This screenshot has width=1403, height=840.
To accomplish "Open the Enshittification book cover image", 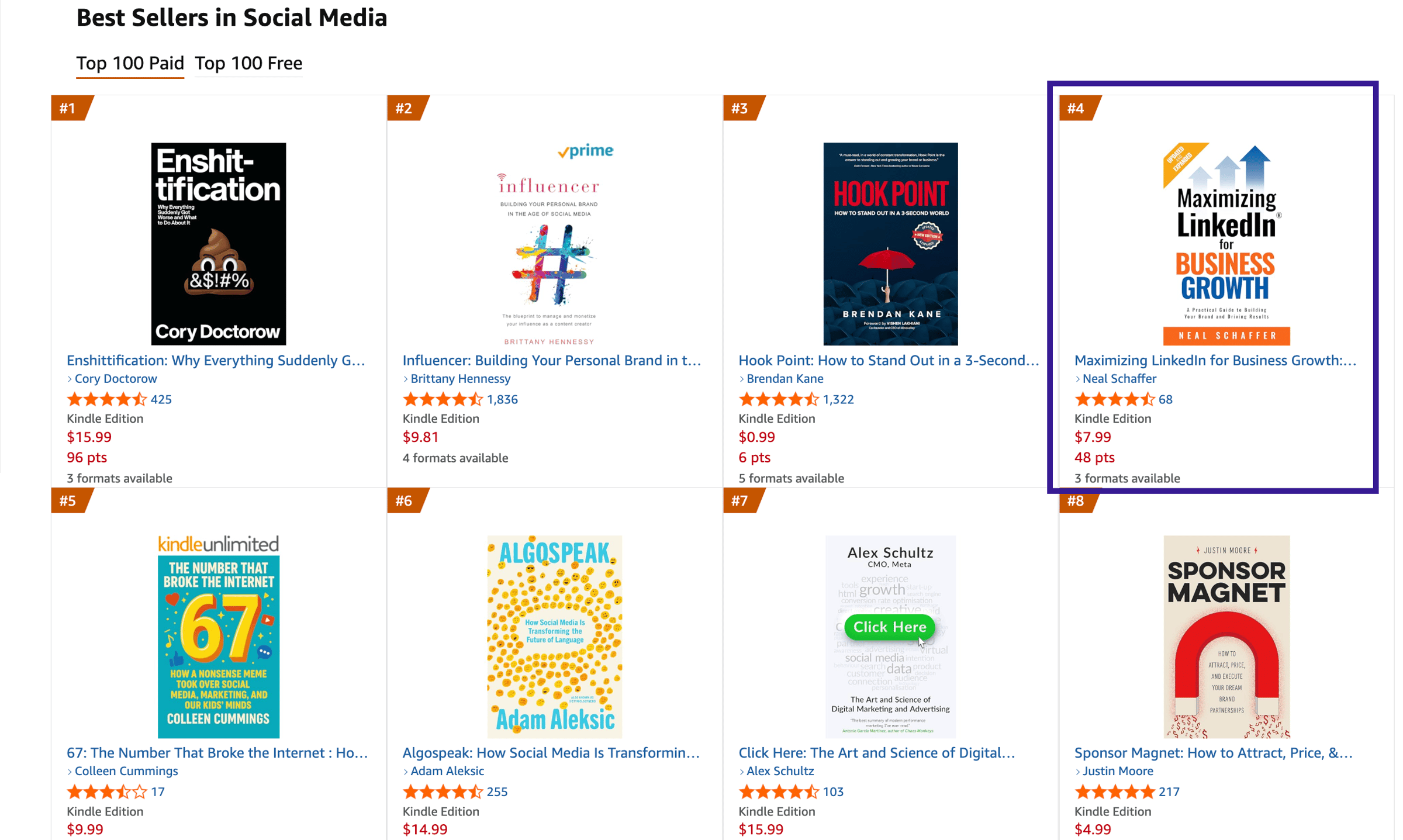I will (x=218, y=243).
